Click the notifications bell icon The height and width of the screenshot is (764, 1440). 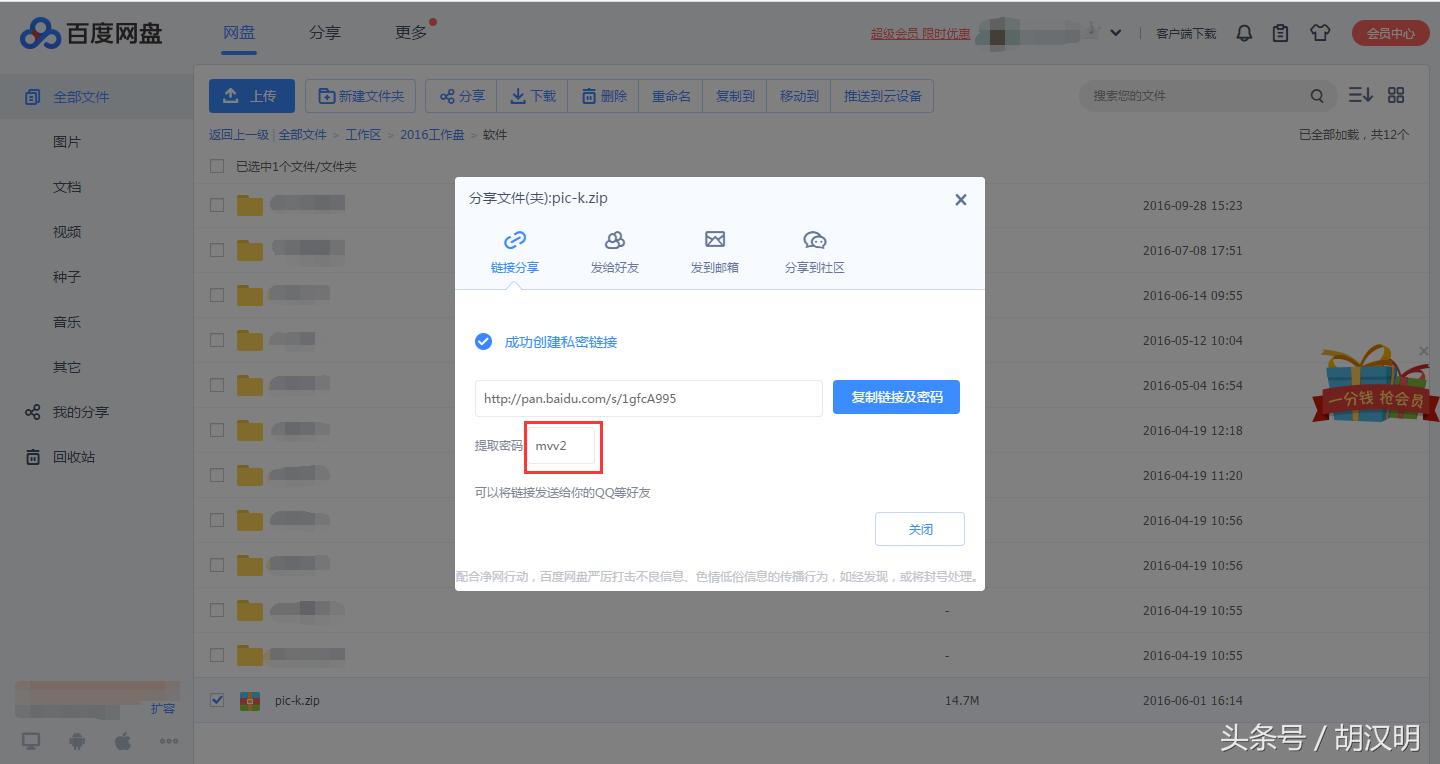click(x=1244, y=33)
